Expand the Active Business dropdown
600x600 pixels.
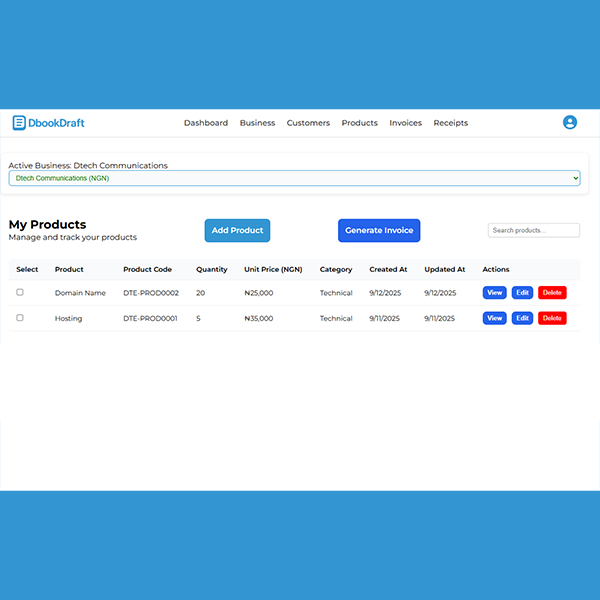(x=294, y=178)
